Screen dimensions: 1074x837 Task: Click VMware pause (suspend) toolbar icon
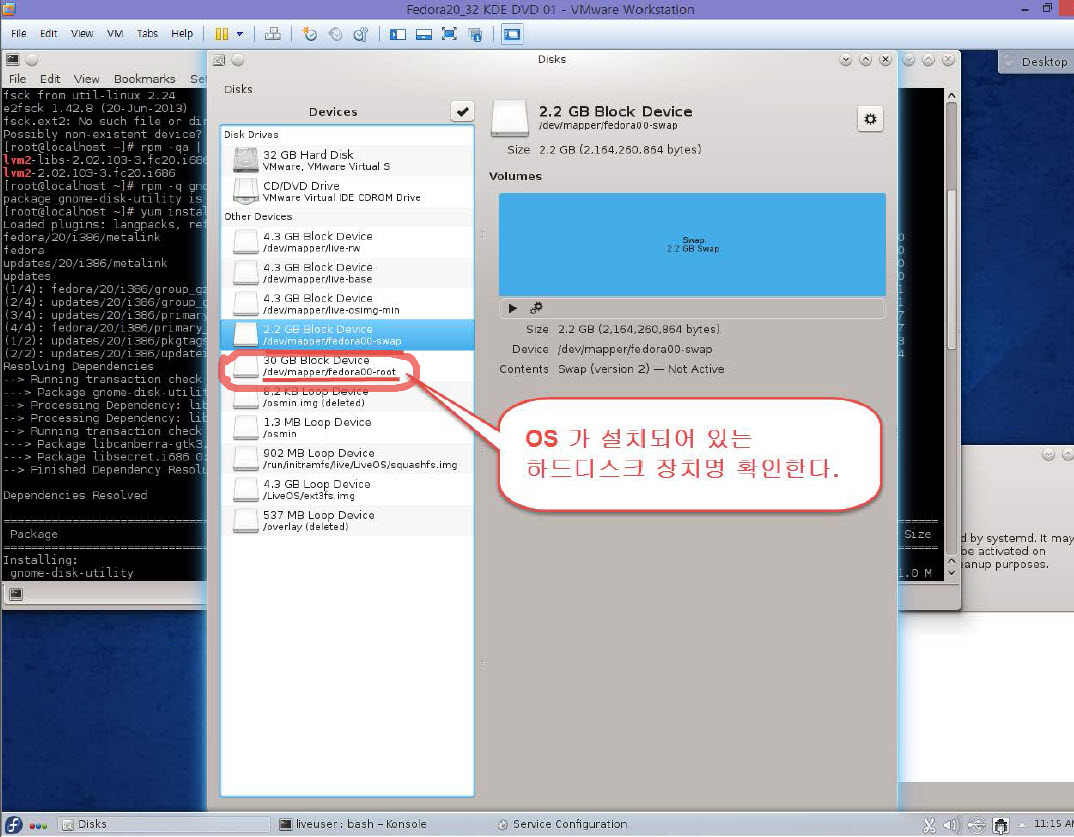pyautogui.click(x=222, y=34)
